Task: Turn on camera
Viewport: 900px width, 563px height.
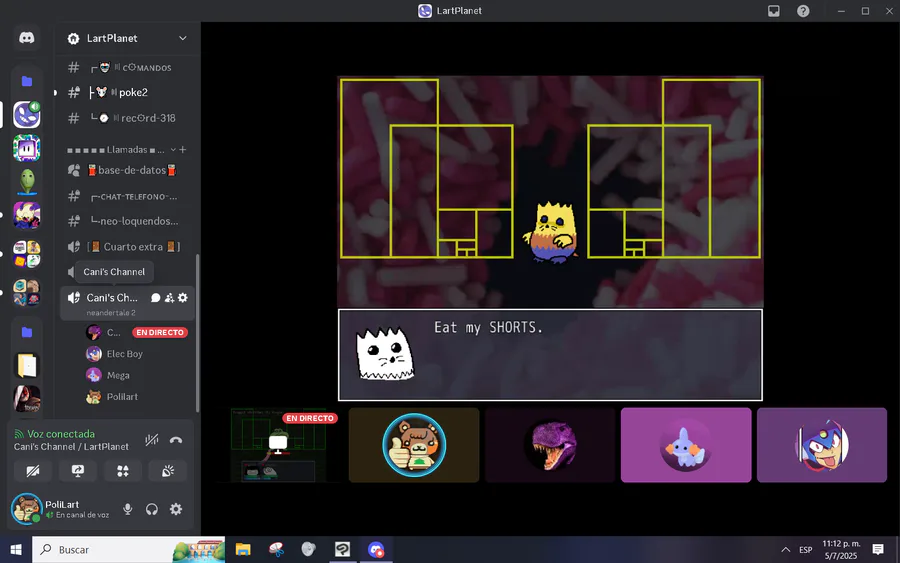Action: [x=33, y=471]
